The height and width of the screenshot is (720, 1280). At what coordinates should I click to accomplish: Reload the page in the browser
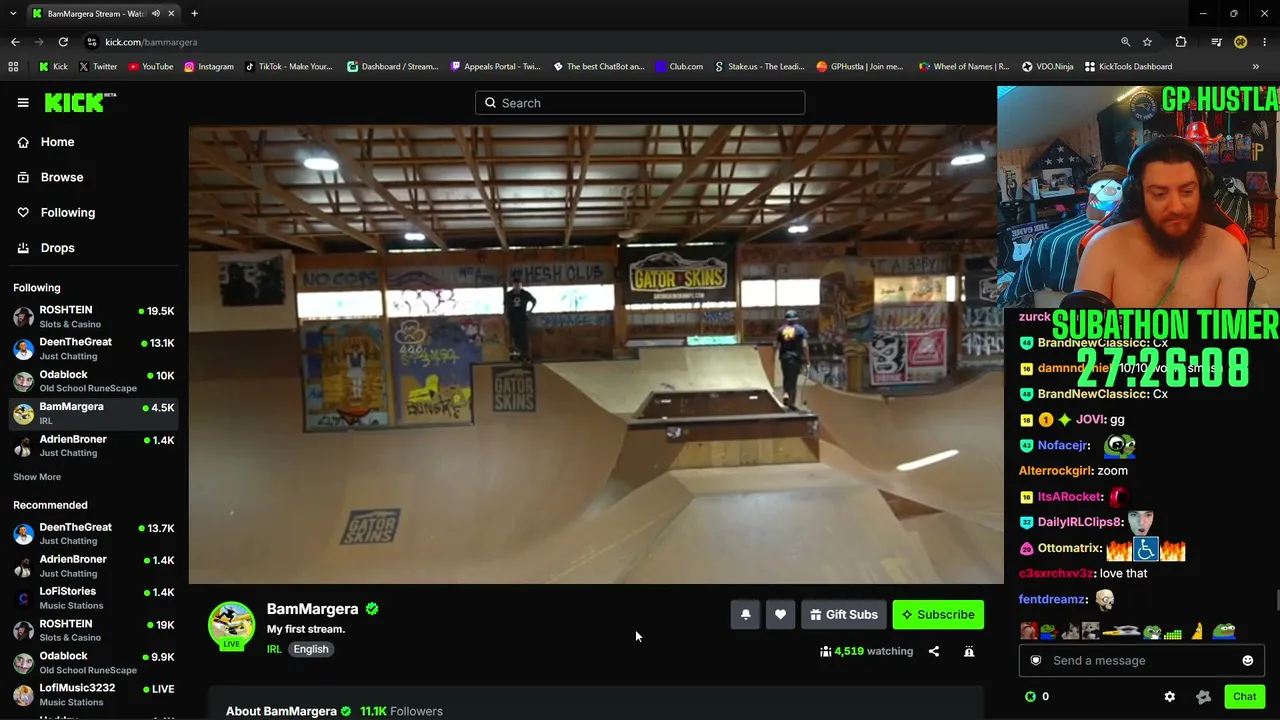tap(63, 42)
